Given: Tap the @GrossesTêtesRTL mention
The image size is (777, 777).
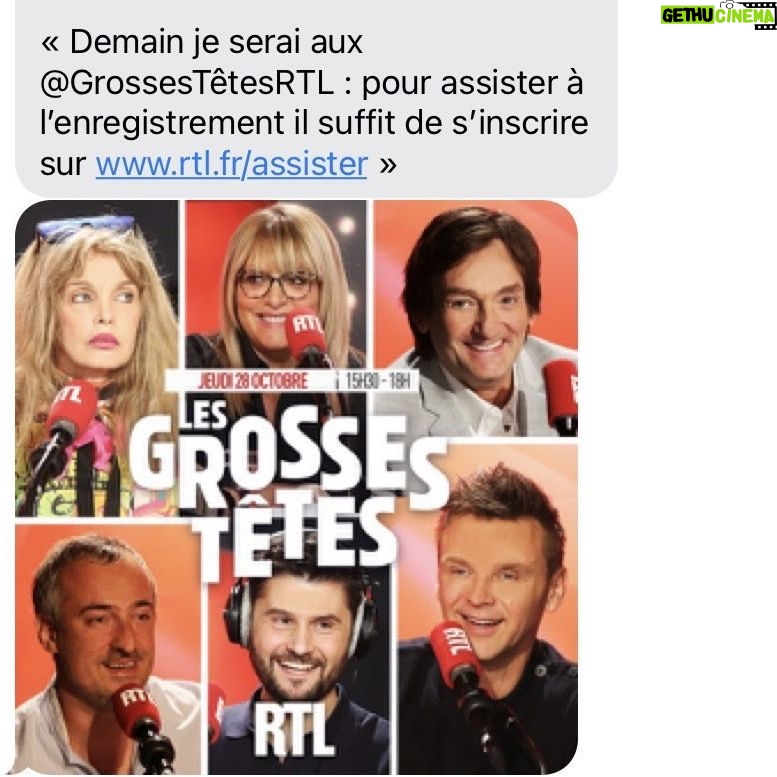Looking at the screenshot, I should click(186, 83).
